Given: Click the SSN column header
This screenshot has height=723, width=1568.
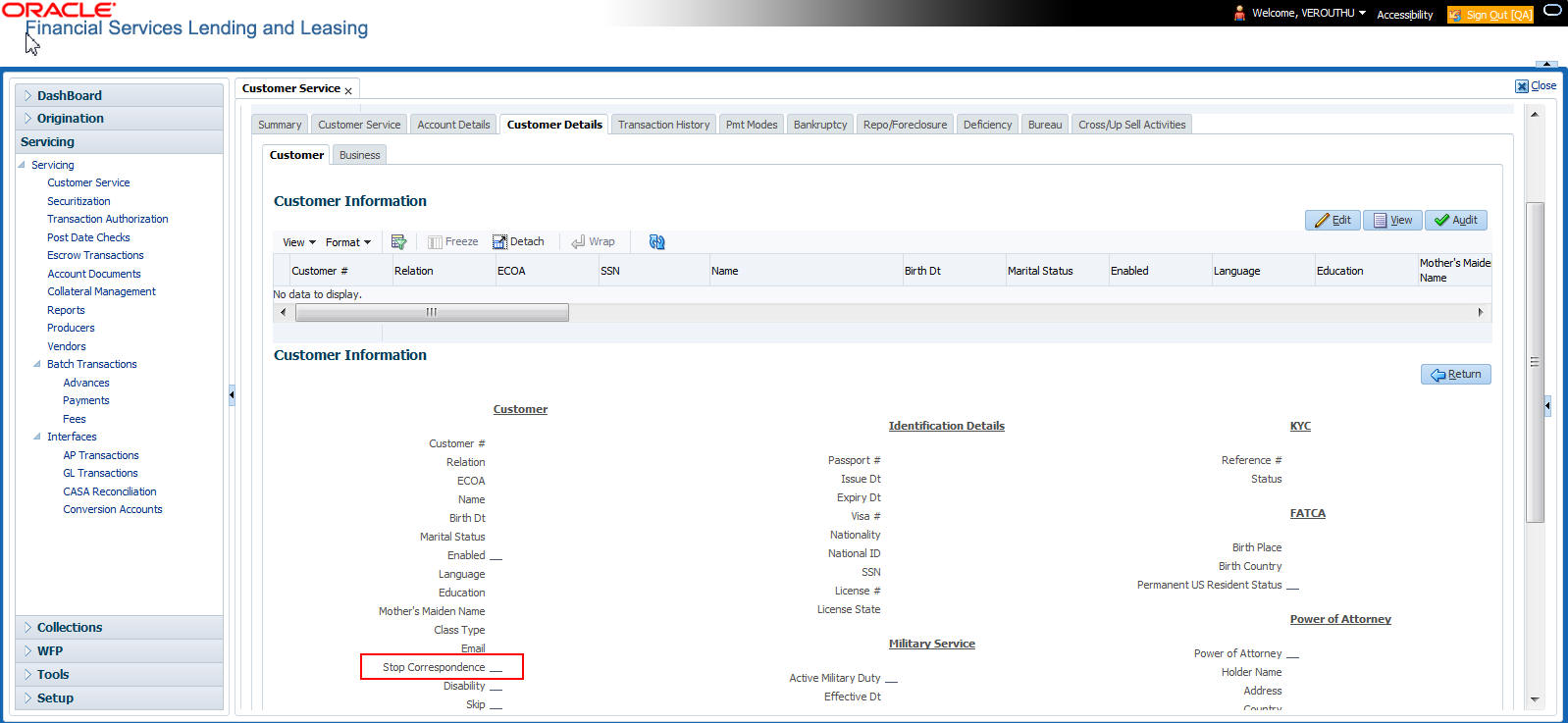Looking at the screenshot, I should 653,271.
